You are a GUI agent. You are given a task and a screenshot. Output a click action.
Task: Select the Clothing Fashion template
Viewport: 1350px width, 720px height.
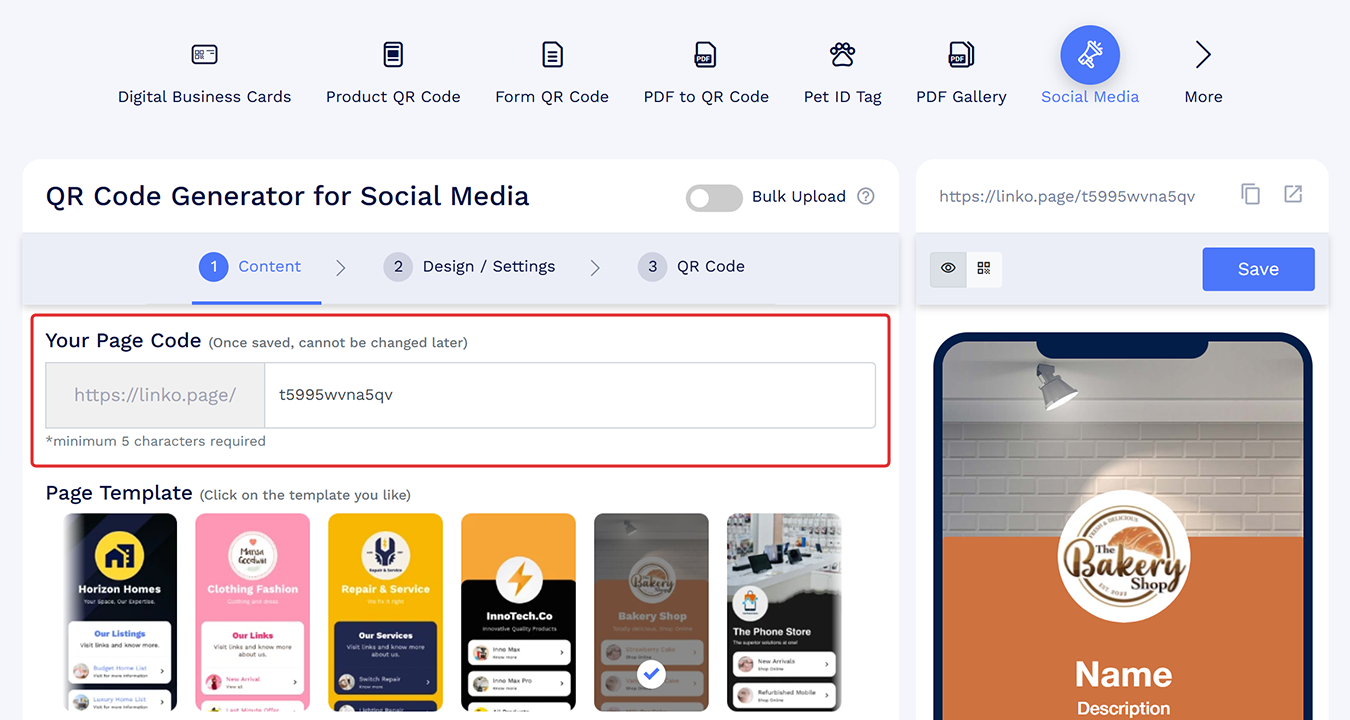point(253,612)
